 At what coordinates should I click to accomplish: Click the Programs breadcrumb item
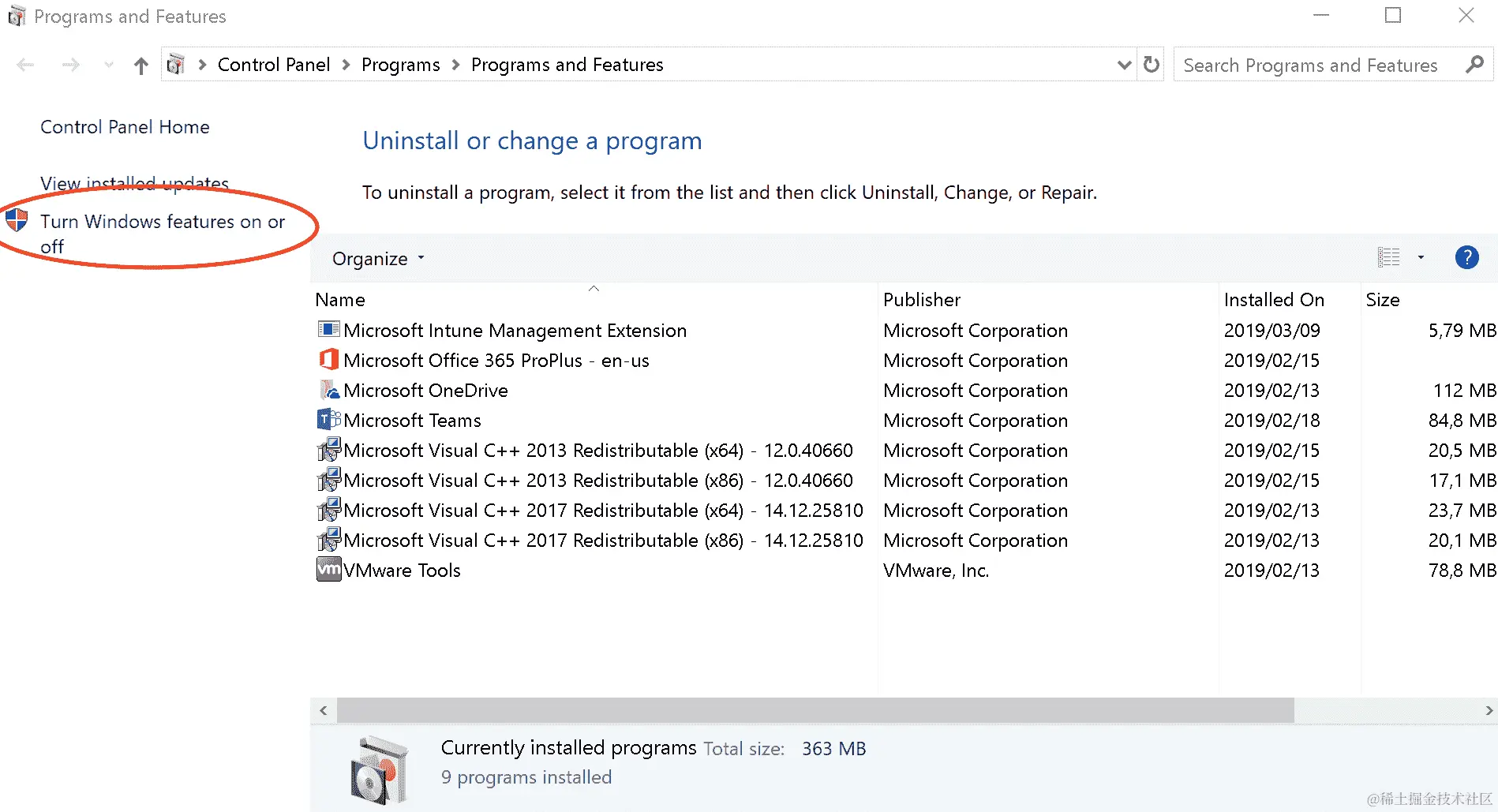tap(400, 65)
